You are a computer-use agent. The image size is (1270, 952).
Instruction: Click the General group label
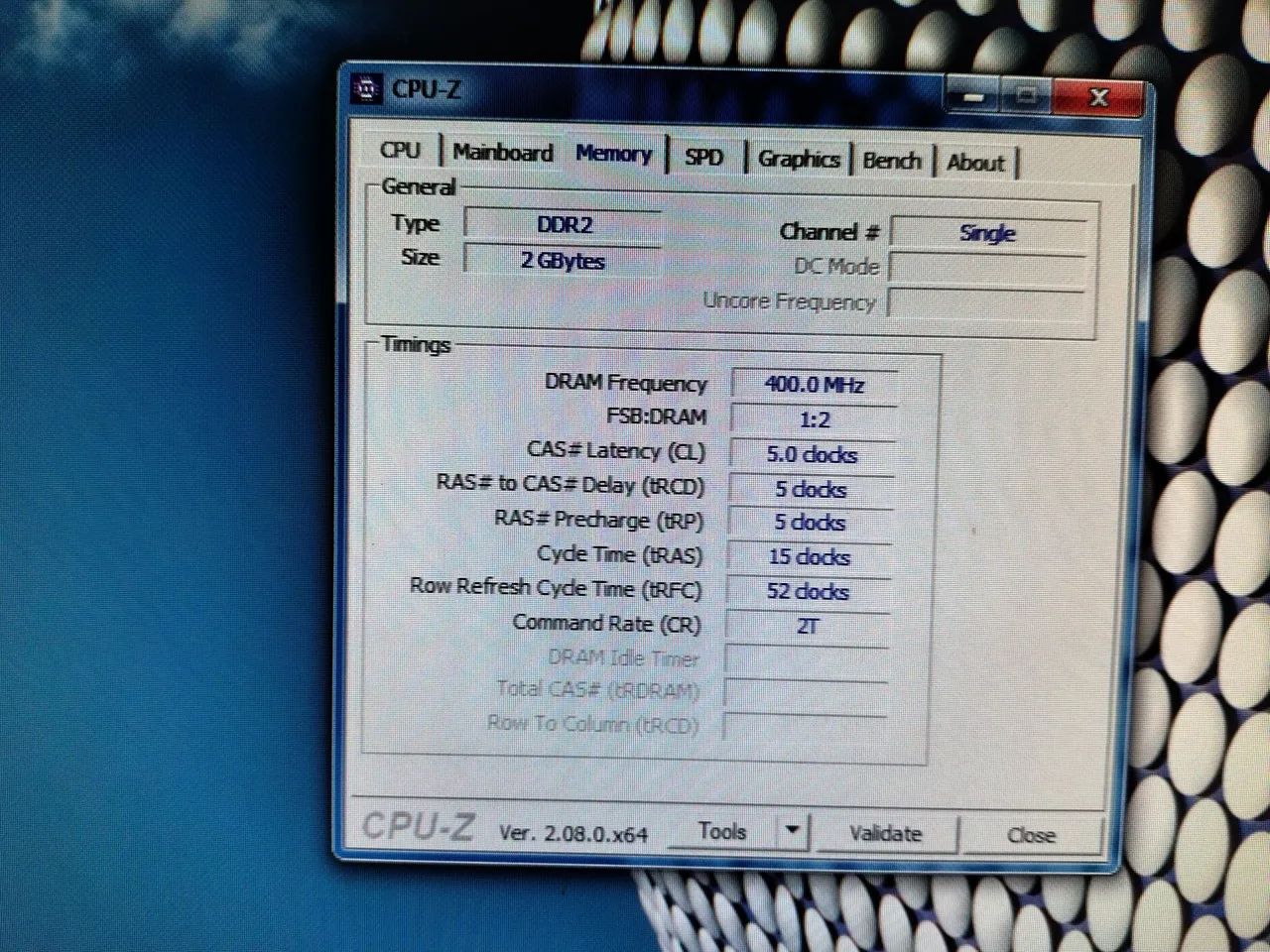pos(419,186)
